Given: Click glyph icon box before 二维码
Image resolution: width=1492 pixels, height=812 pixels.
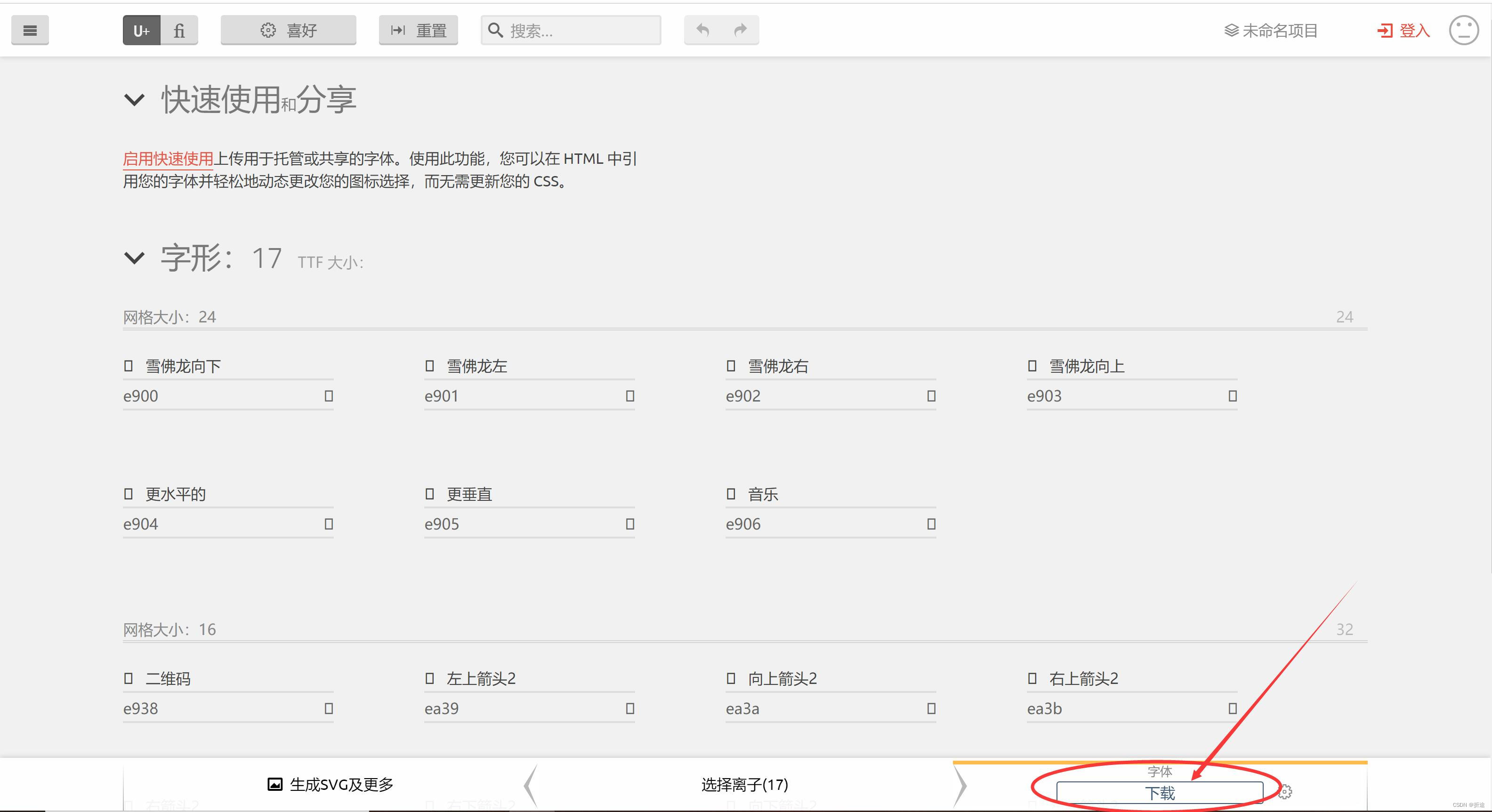Looking at the screenshot, I should pyautogui.click(x=129, y=678).
